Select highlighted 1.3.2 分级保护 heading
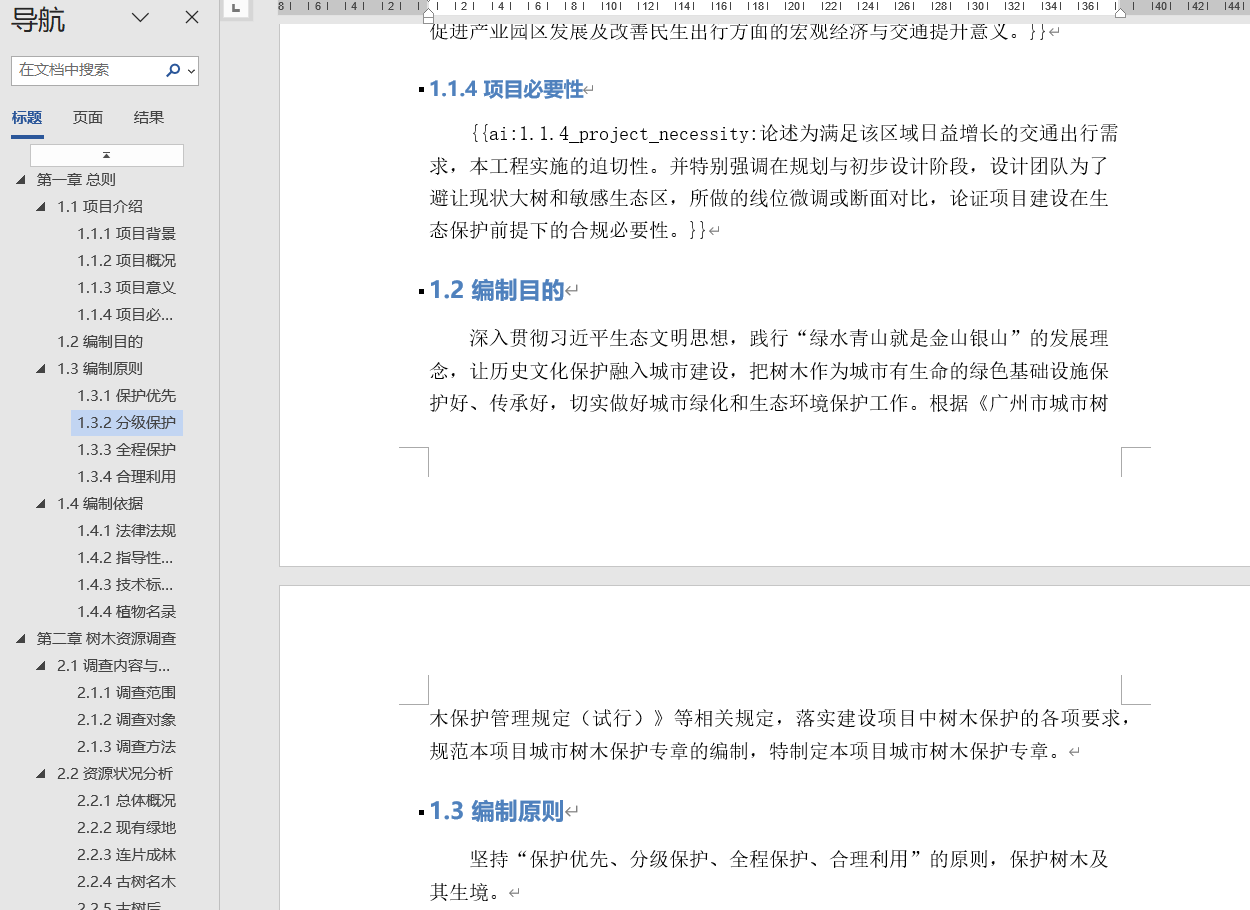1250x910 pixels. tap(127, 422)
